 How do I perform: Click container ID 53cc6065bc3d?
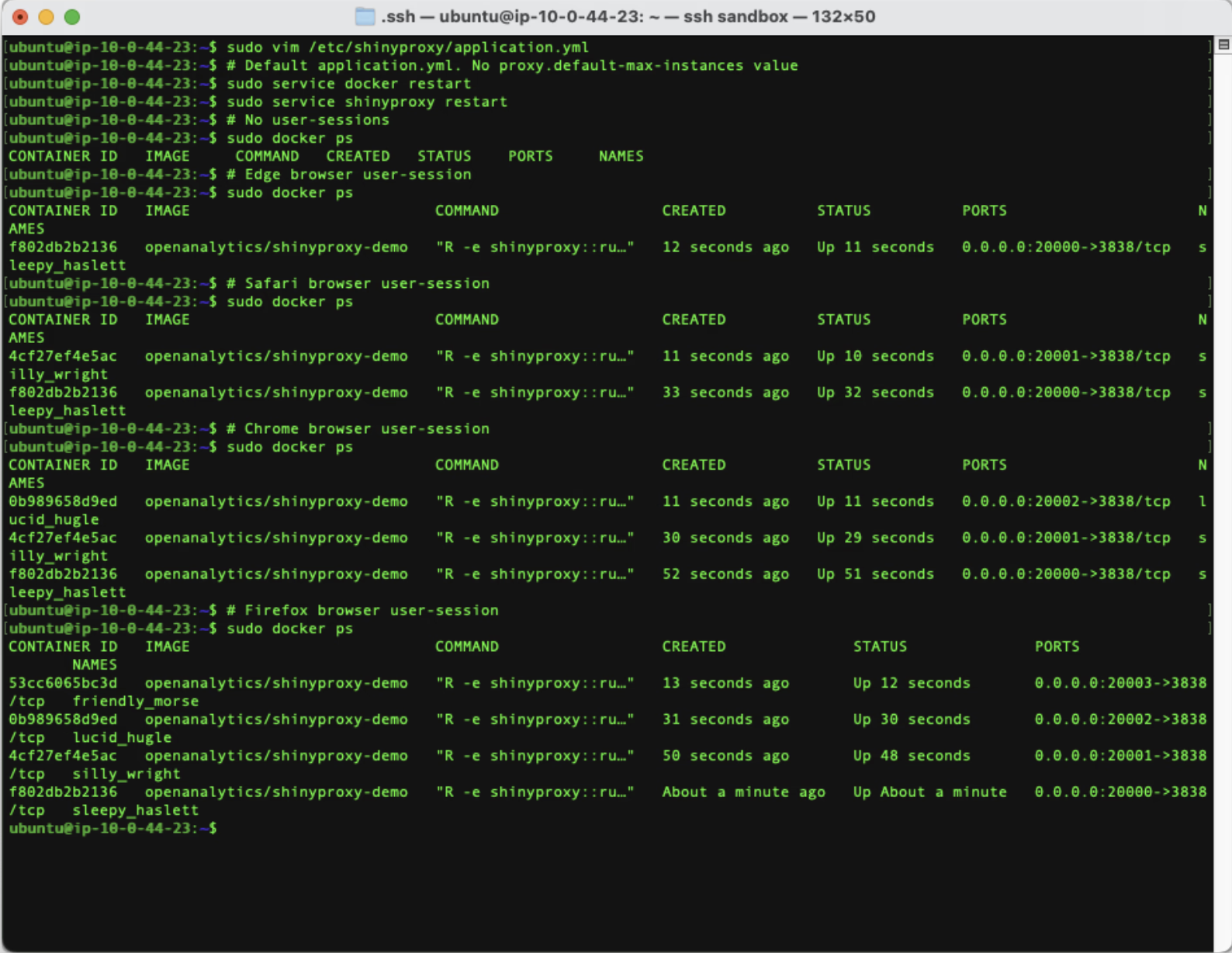63,683
